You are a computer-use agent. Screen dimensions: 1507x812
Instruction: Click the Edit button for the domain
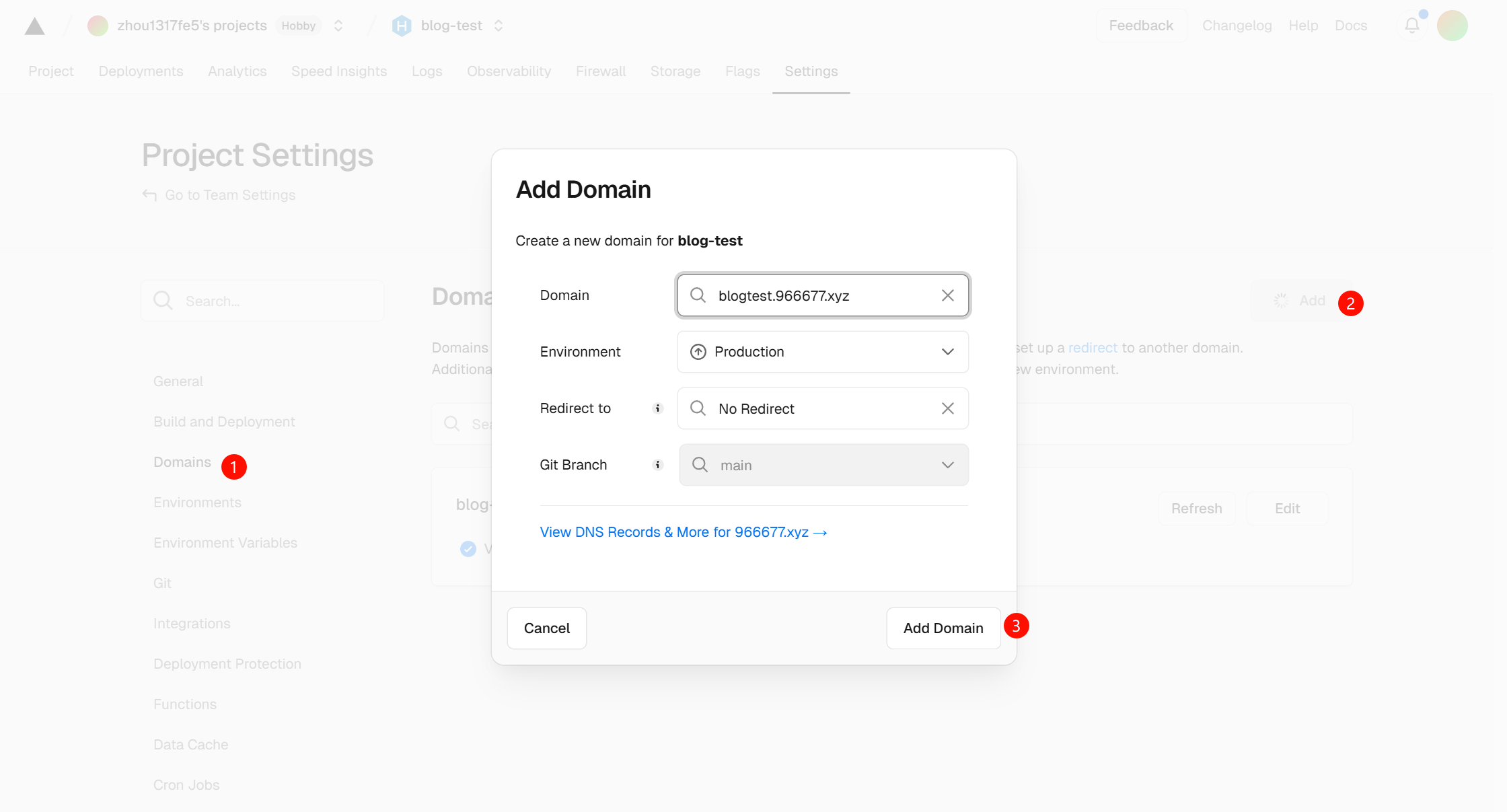(1287, 509)
